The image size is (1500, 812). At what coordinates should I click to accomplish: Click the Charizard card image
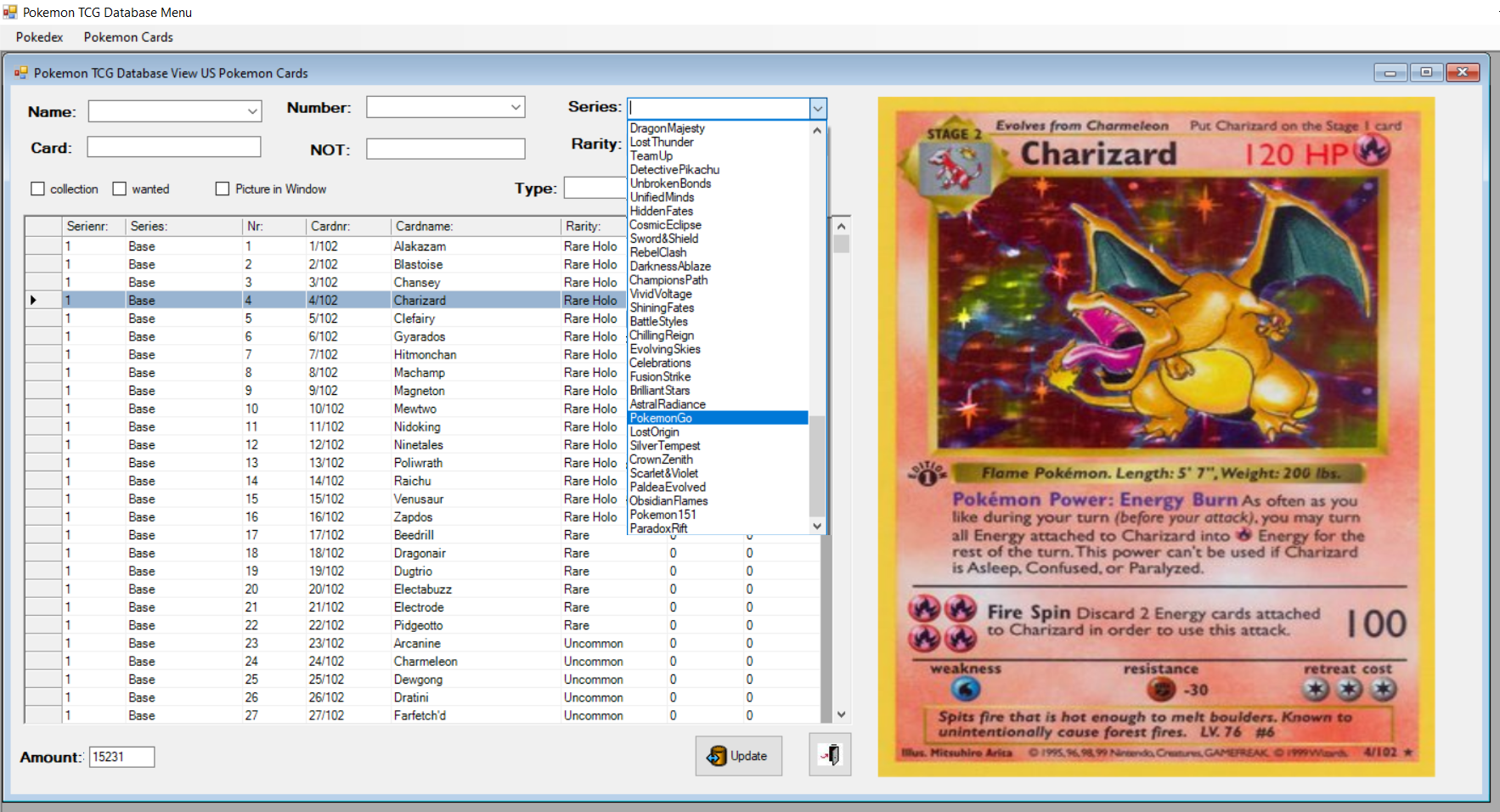tap(1156, 437)
